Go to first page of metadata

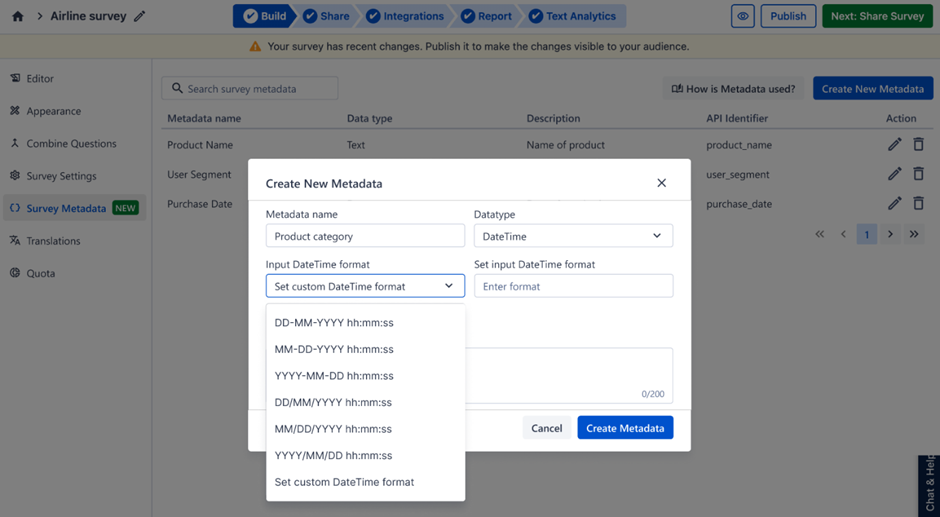coord(820,234)
